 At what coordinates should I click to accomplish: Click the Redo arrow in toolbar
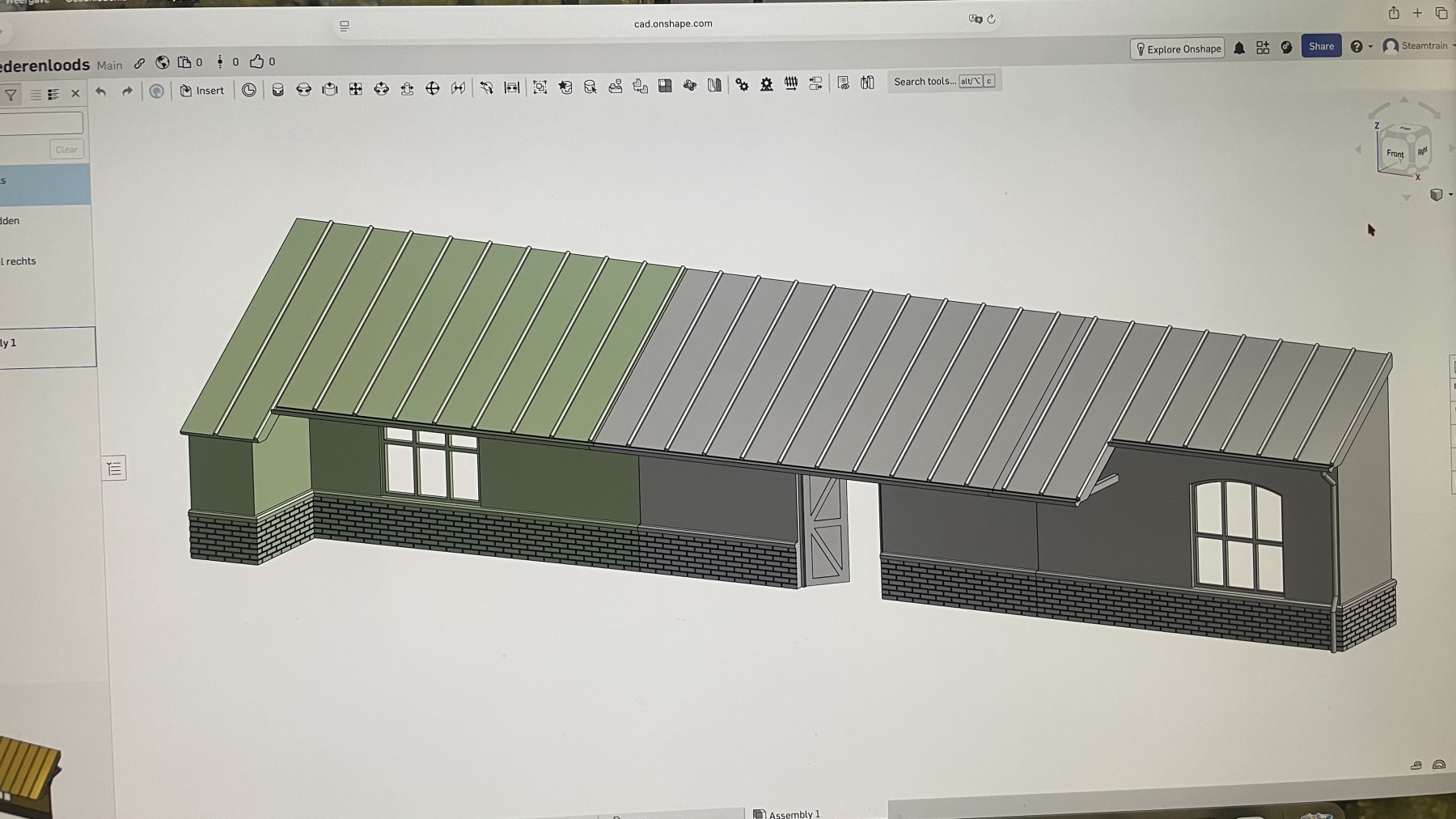pyautogui.click(x=127, y=91)
